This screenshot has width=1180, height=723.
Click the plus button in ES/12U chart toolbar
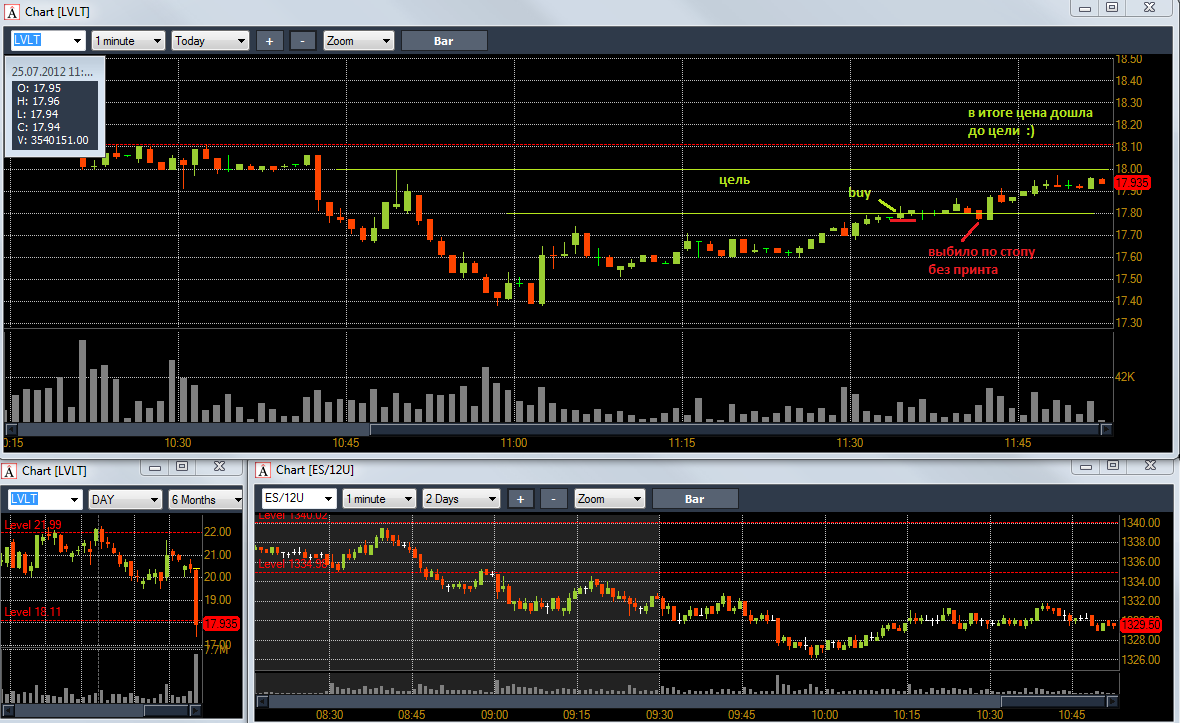pos(520,499)
